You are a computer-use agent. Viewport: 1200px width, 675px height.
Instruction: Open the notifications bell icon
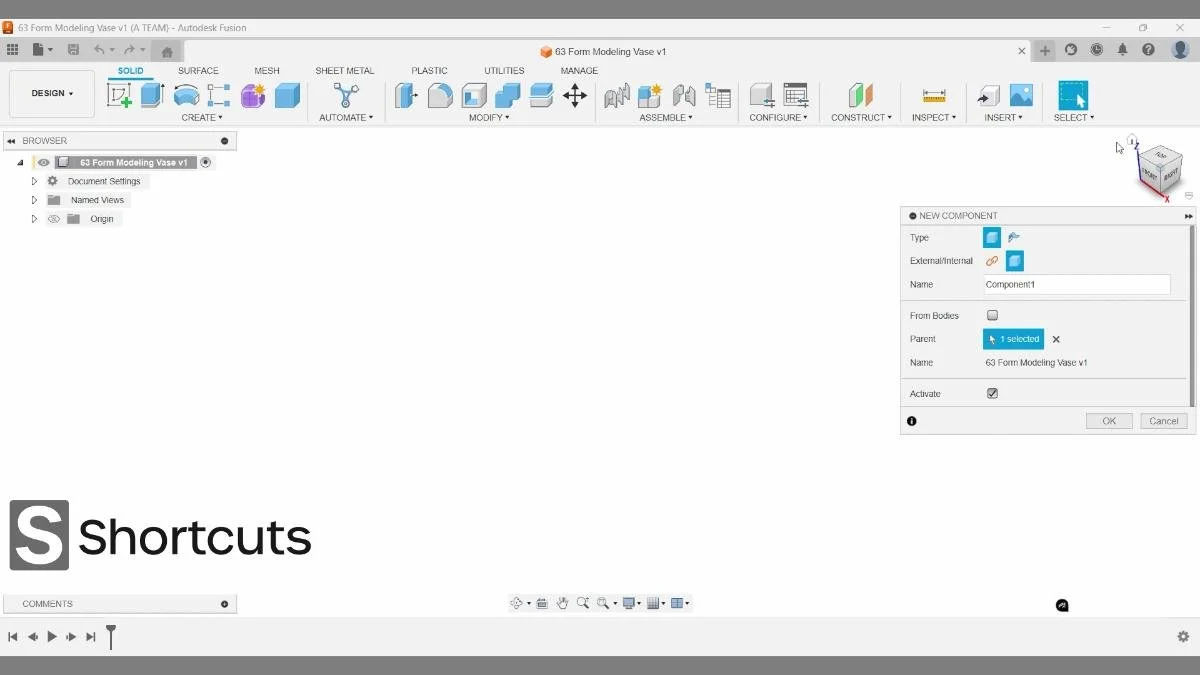(x=1122, y=49)
